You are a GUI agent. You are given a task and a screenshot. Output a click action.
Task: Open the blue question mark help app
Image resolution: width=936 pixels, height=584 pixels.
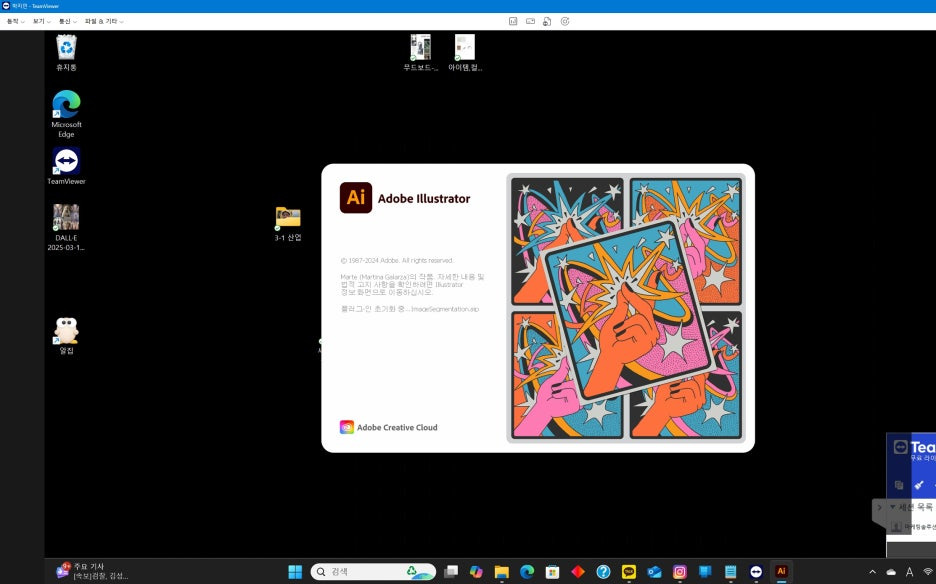(x=604, y=571)
